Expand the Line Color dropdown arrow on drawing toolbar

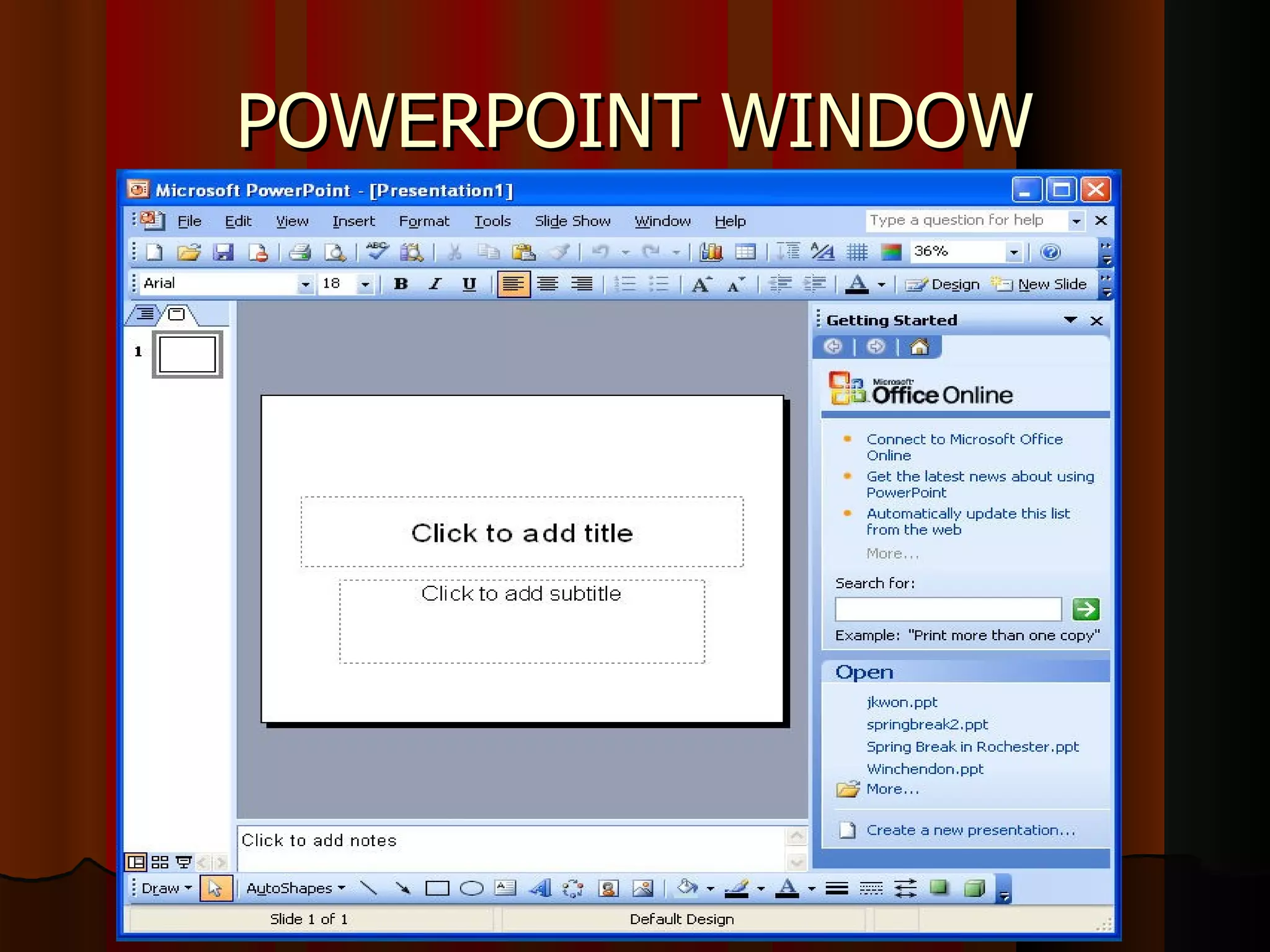(760, 889)
